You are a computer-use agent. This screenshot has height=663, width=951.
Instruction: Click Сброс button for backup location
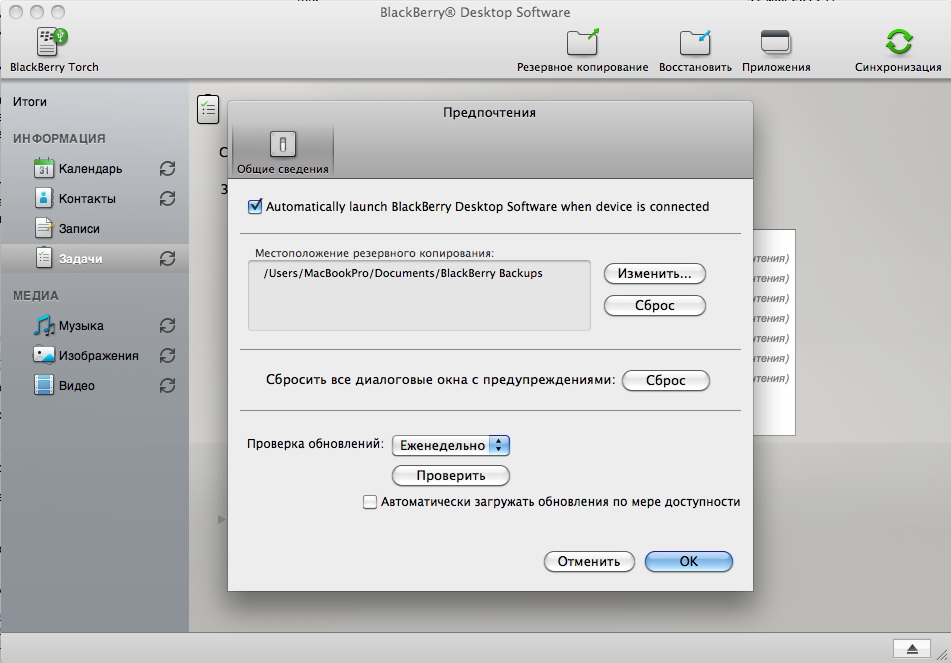(654, 305)
